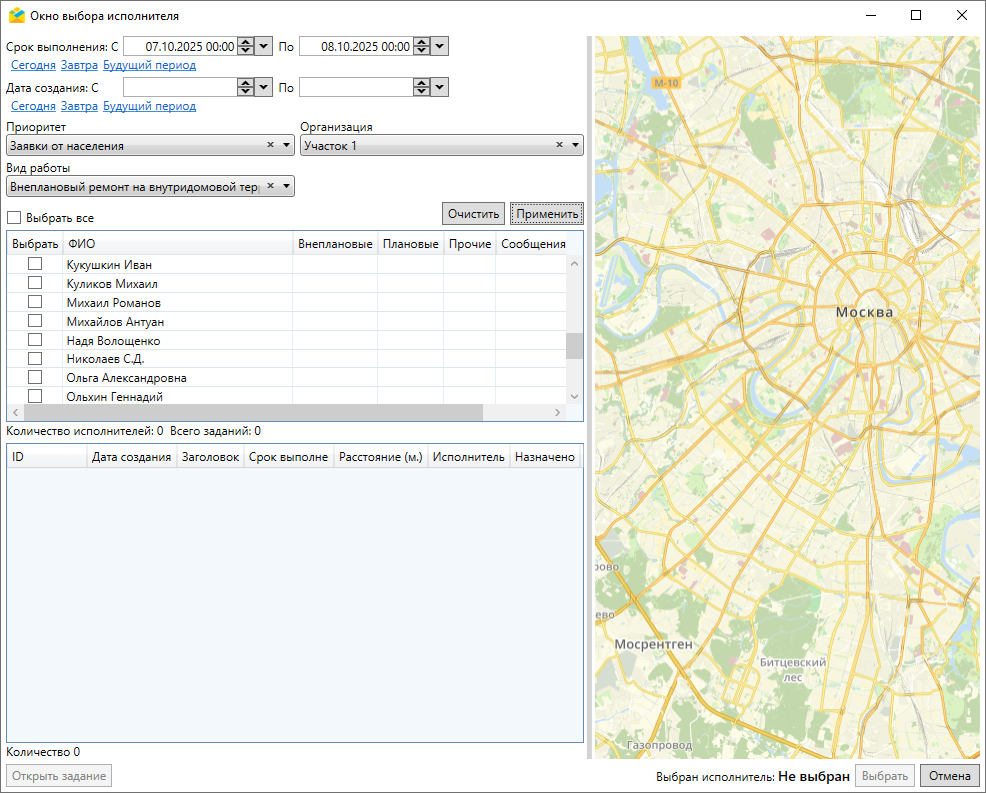Check the Выбрать все checkbox
This screenshot has height=793, width=986.
14,217
